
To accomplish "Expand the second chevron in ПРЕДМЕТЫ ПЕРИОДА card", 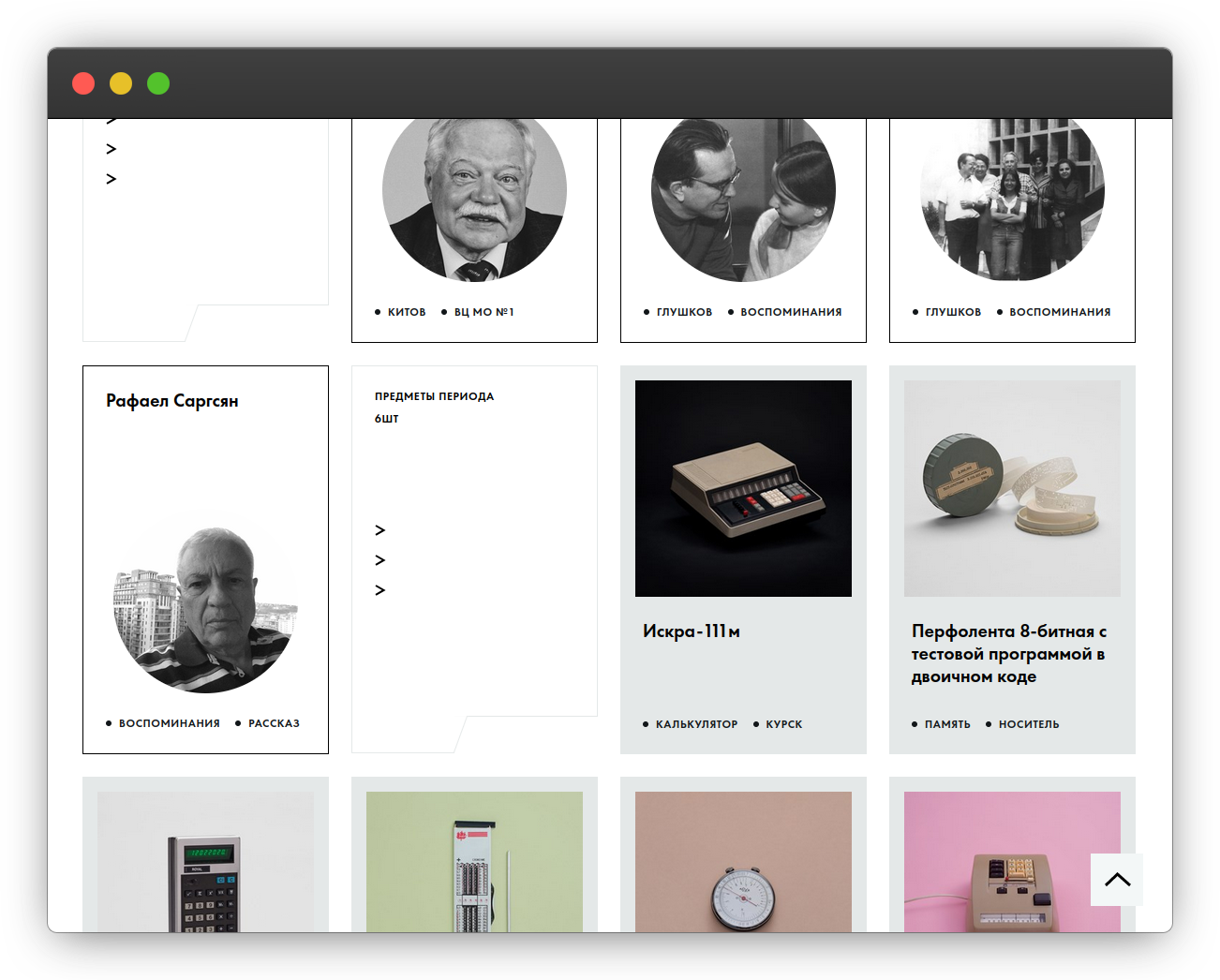I will (x=380, y=559).
